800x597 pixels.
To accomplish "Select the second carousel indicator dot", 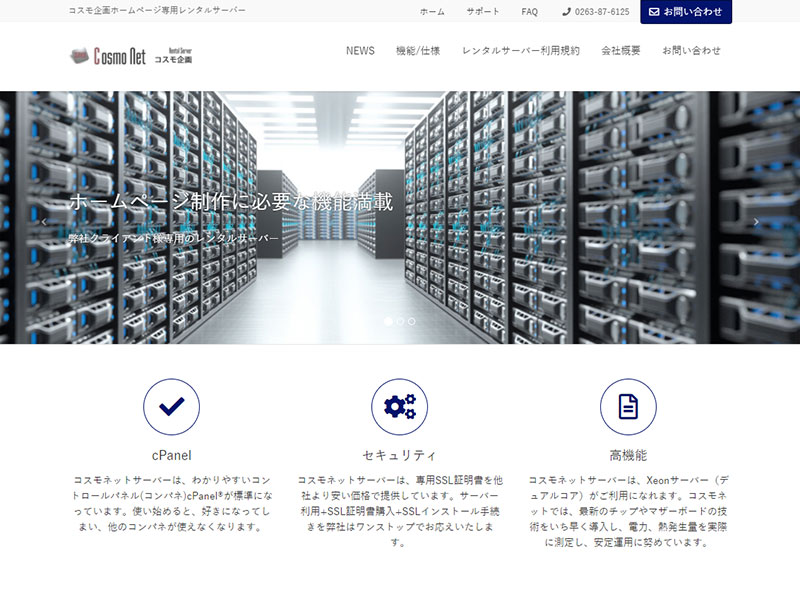I will (x=400, y=321).
